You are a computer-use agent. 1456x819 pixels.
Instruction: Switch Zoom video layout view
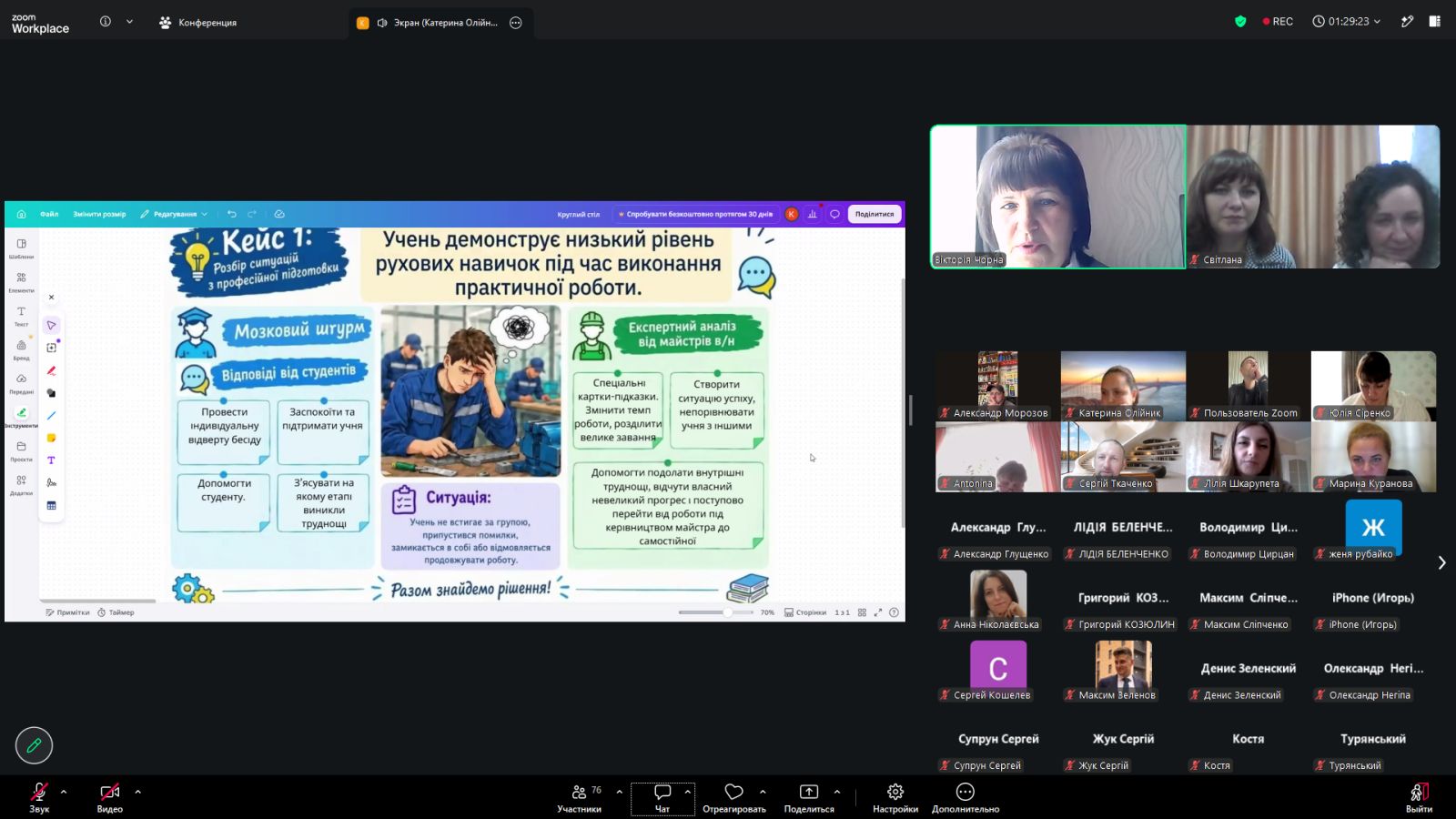[x=1435, y=21]
